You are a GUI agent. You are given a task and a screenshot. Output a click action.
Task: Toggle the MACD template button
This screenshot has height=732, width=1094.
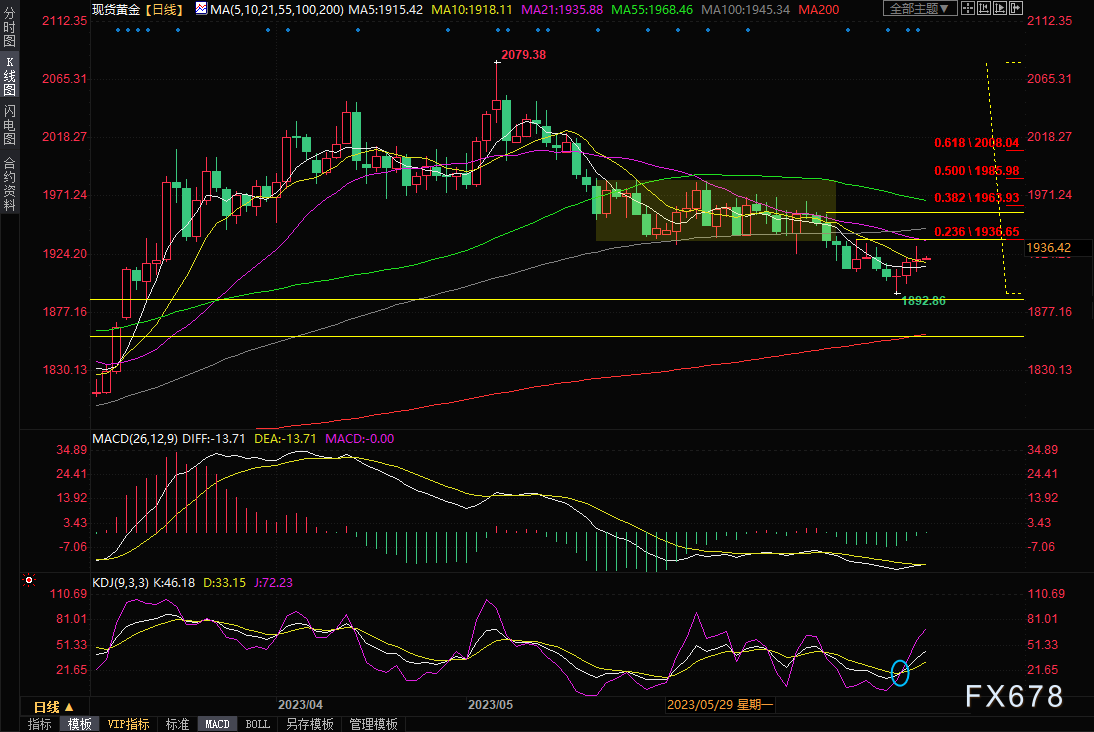click(217, 724)
